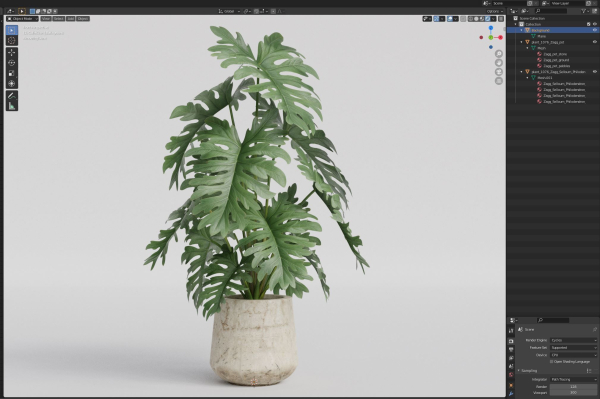Switch to rendered viewport shading

pyautogui.click(x=488, y=19)
